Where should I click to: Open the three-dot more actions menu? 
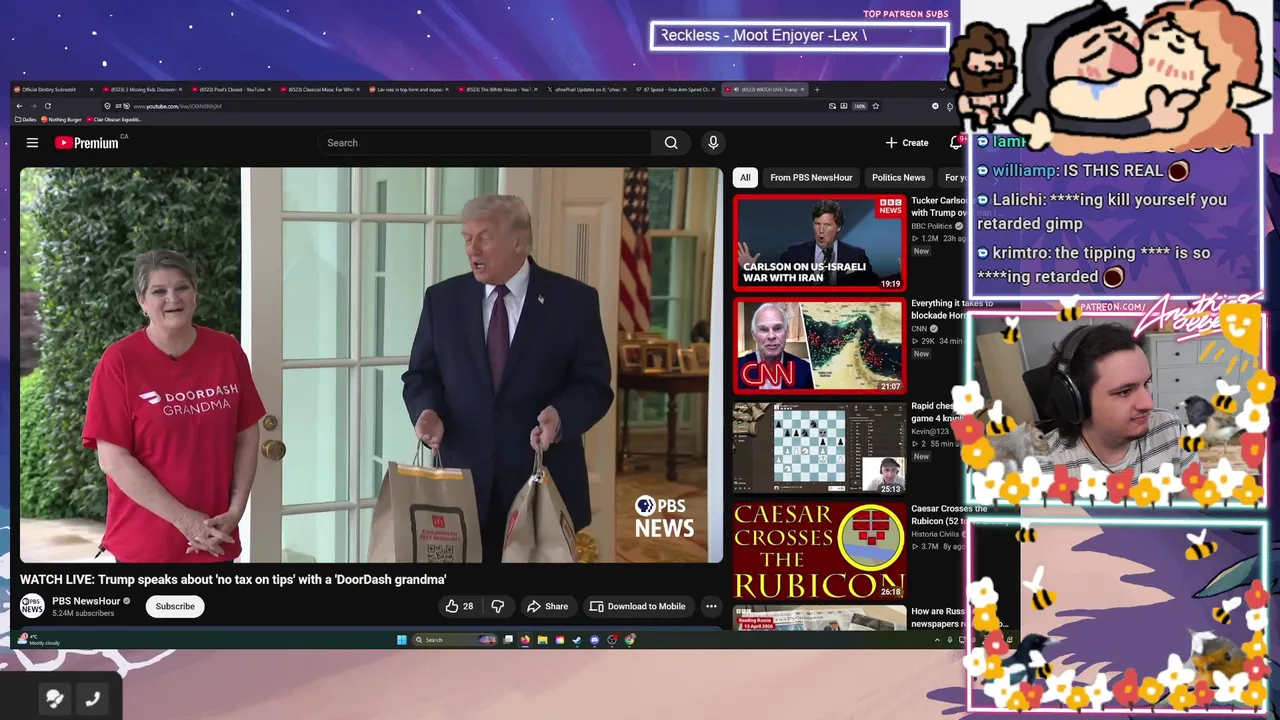[711, 606]
